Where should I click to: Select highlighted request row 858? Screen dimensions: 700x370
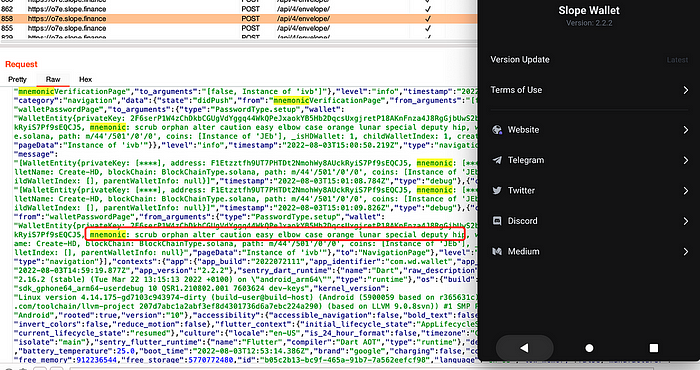tap(238, 19)
